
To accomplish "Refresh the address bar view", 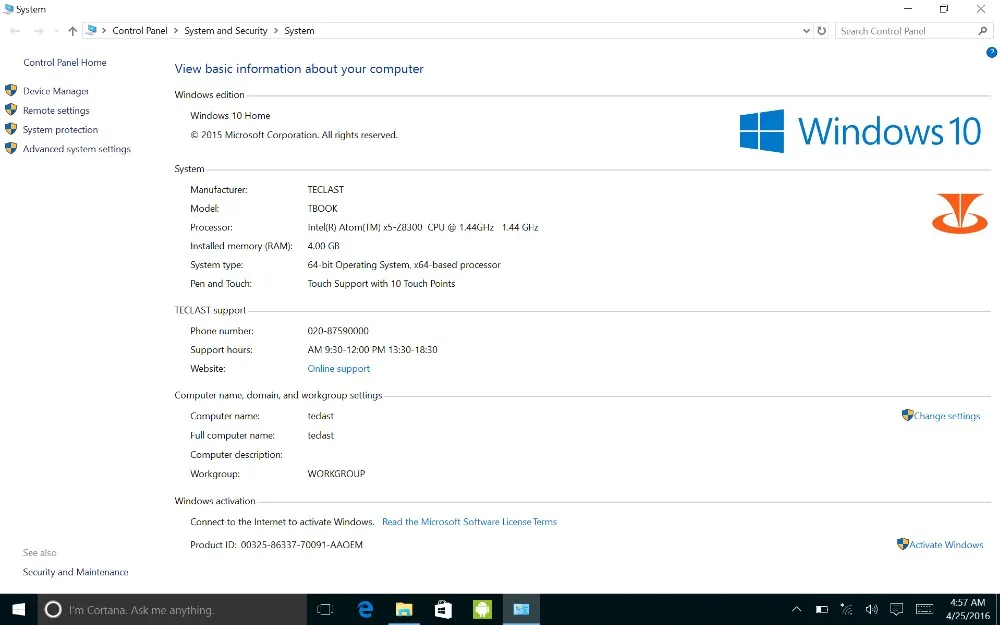I will (821, 31).
